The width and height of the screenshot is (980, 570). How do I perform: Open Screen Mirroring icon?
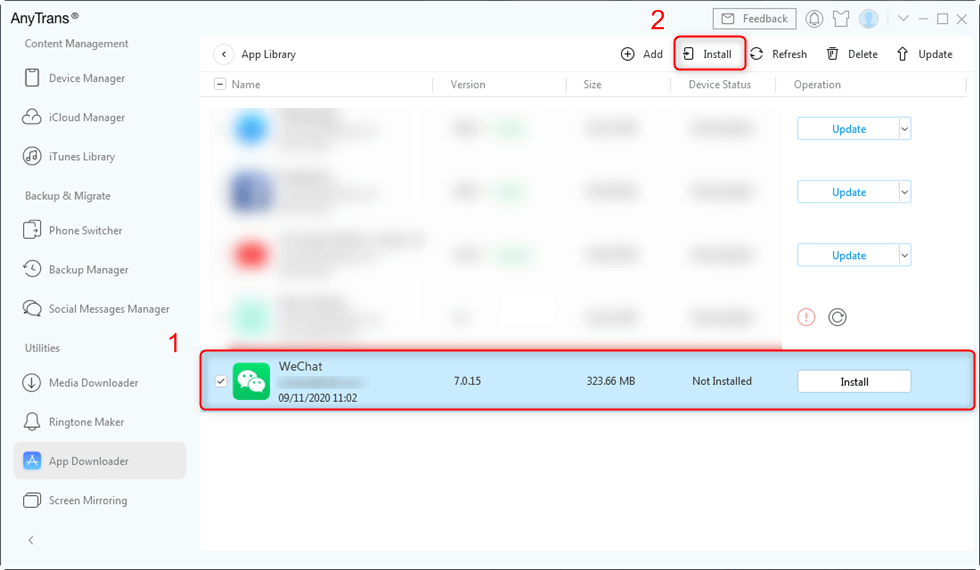32,500
